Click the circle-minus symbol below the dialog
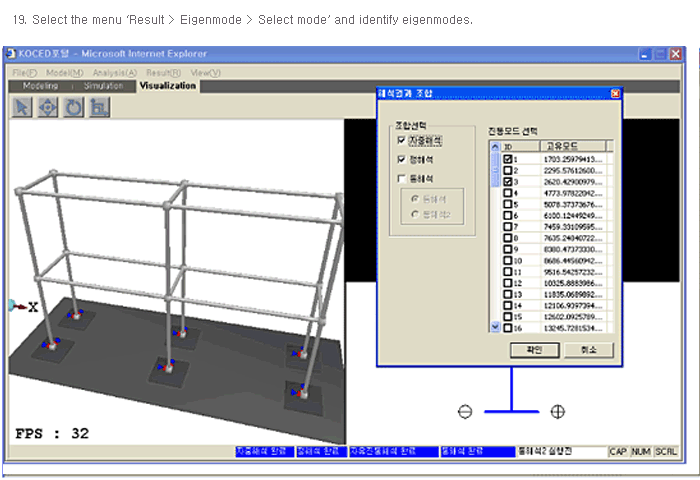 pos(465,411)
